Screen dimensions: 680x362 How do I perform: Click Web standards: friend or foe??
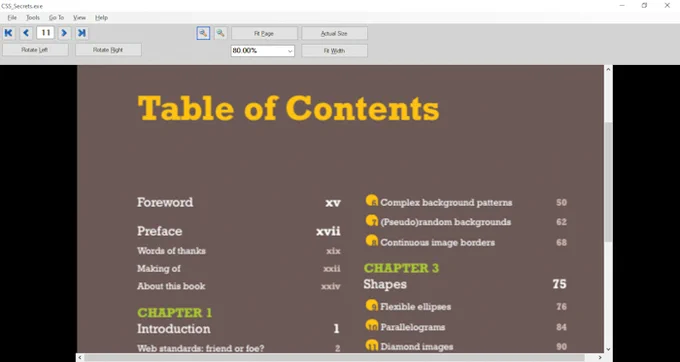tap(200, 348)
